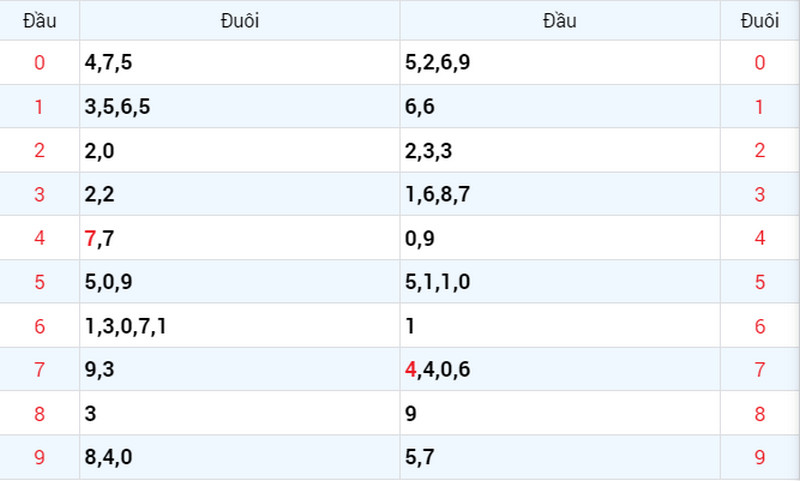Click the left Đầu column header
This screenshot has width=800, height=481.
[39, 21]
